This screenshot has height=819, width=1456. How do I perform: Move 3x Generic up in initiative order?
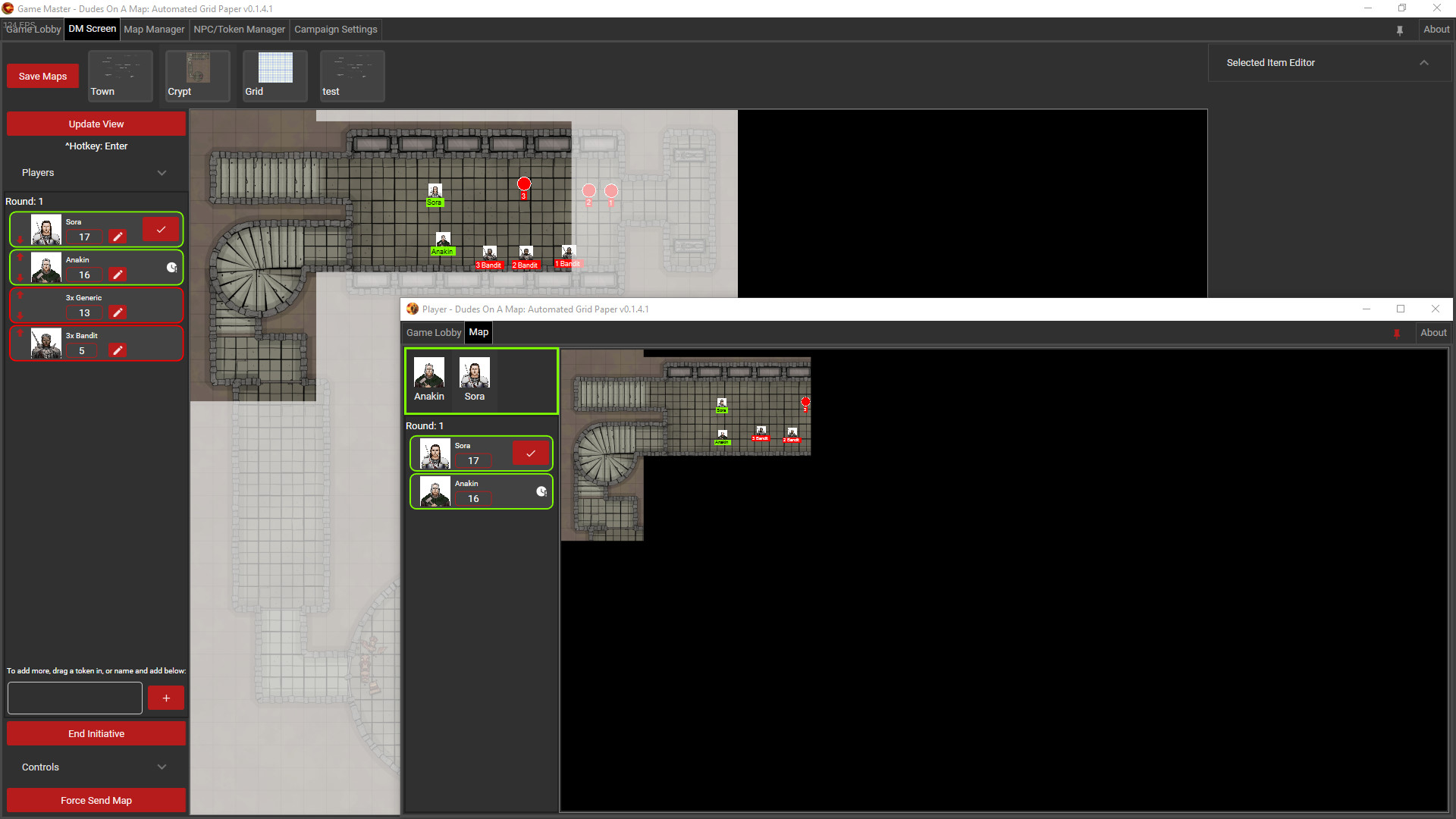(20, 297)
